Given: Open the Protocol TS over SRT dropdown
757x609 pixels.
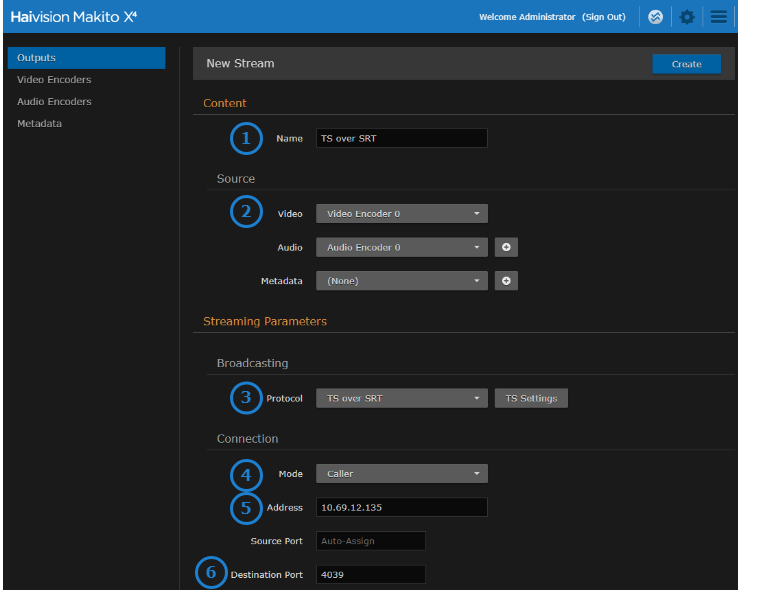Looking at the screenshot, I should [x=401, y=398].
